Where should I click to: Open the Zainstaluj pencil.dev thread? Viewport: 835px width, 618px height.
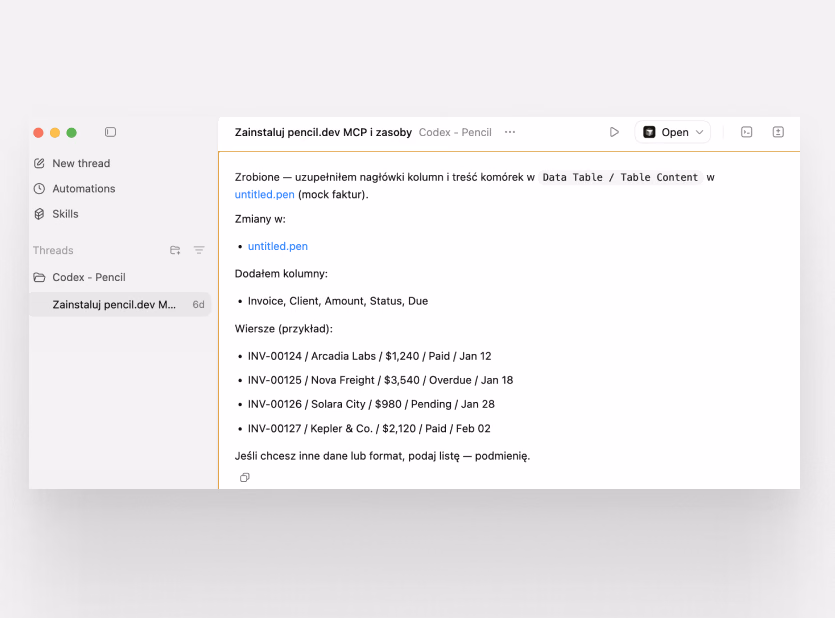120,304
